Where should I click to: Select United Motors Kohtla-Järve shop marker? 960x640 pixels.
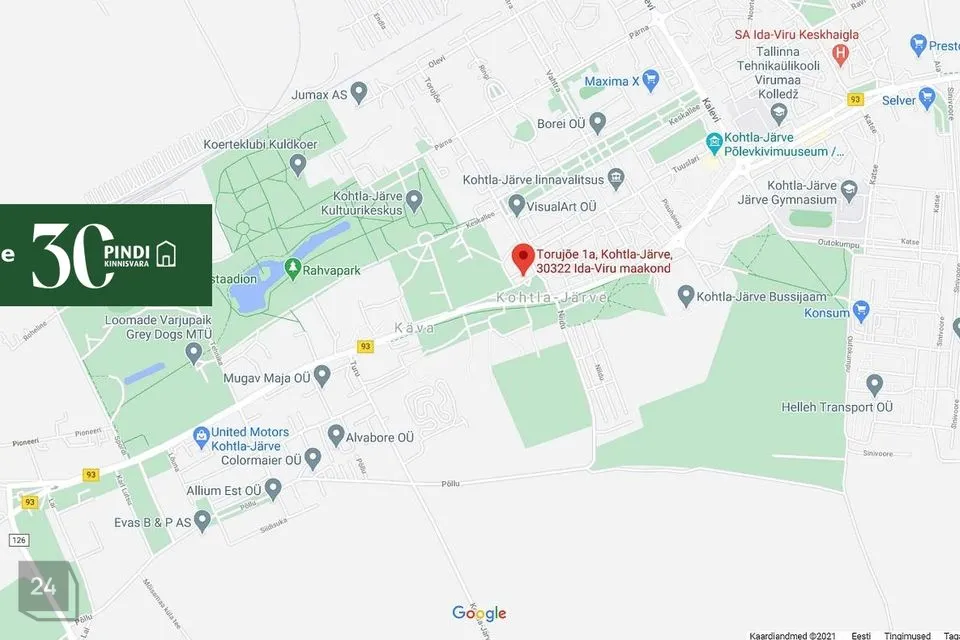click(x=201, y=438)
